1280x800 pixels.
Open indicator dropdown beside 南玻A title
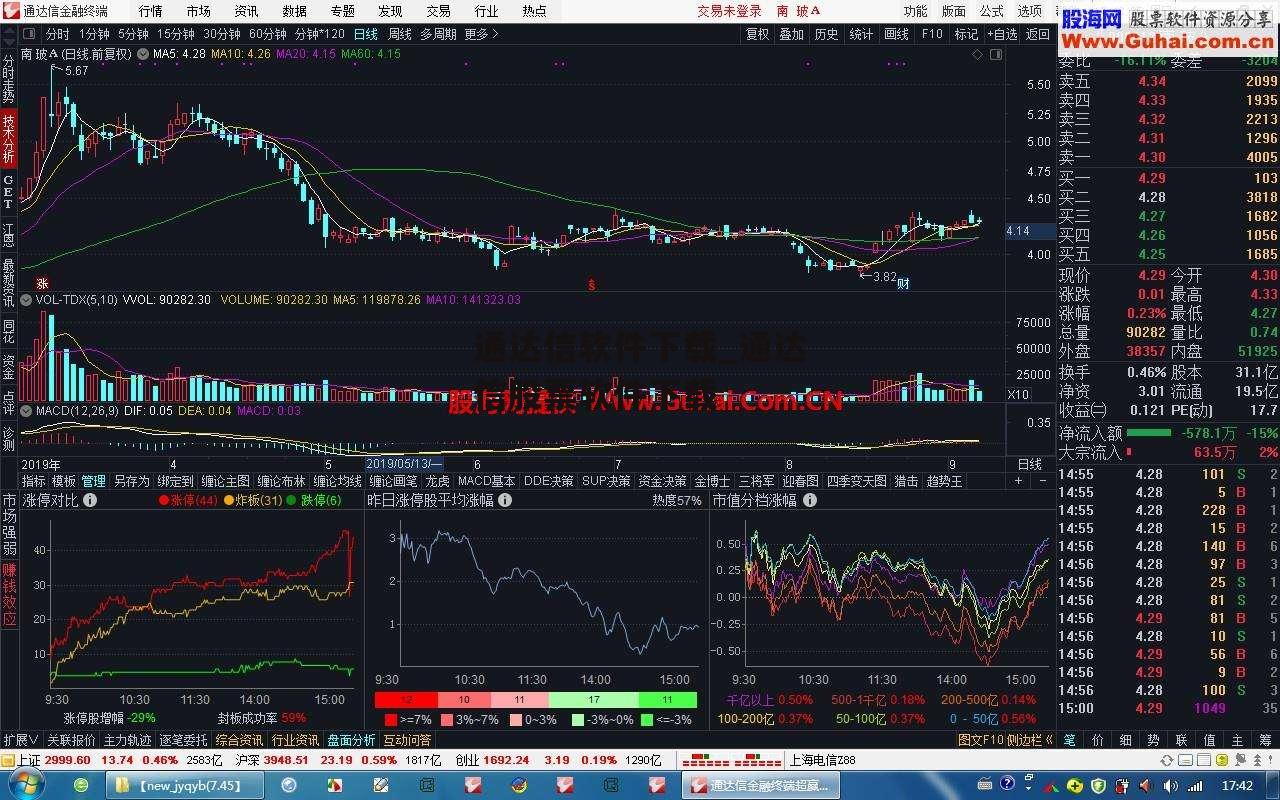[142, 54]
